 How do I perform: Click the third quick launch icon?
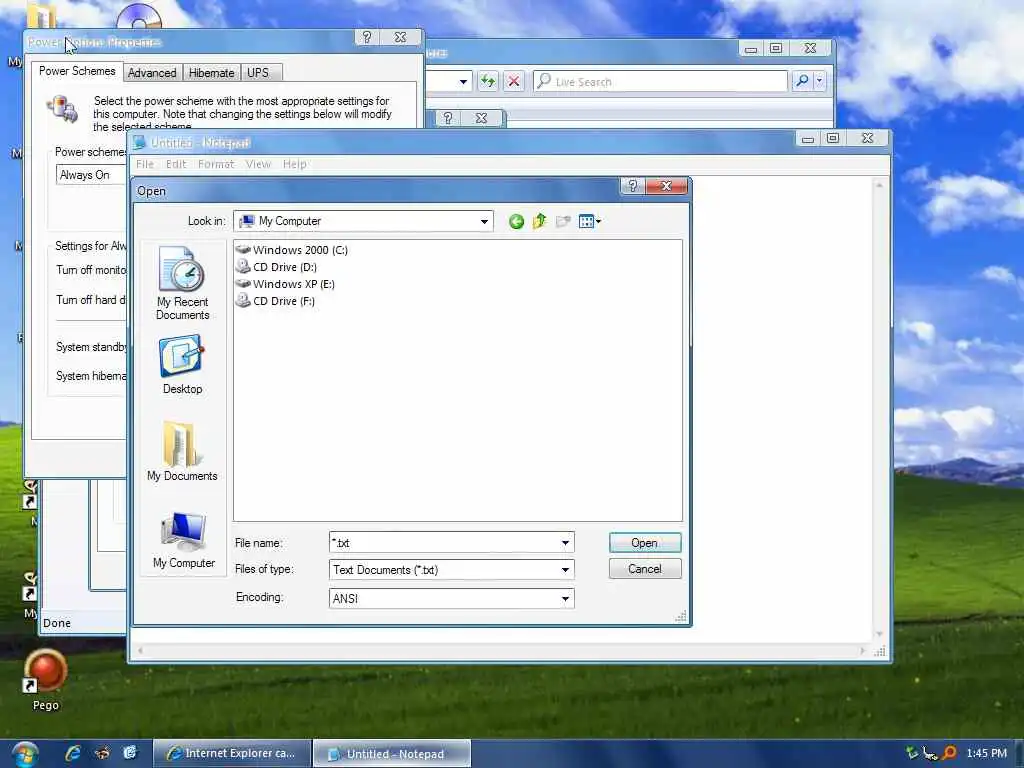tap(130, 753)
